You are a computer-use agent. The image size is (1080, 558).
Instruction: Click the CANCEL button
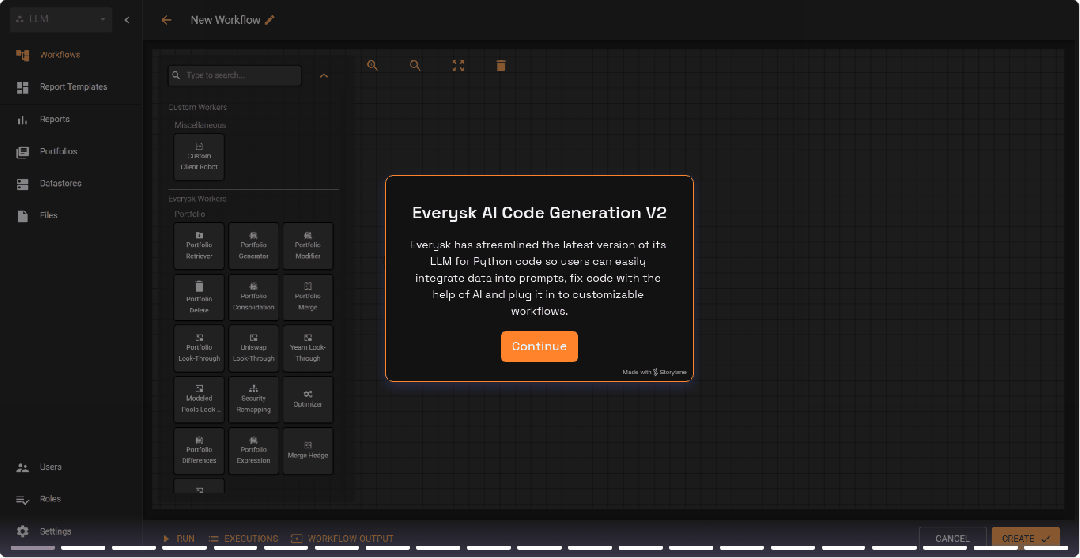tap(953, 539)
